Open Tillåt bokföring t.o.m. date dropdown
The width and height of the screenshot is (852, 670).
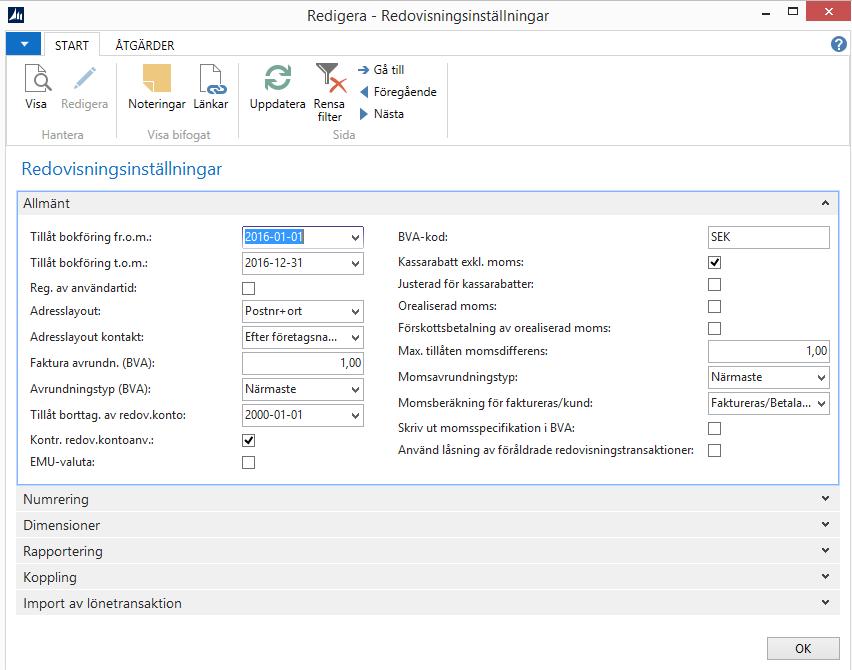(x=355, y=264)
